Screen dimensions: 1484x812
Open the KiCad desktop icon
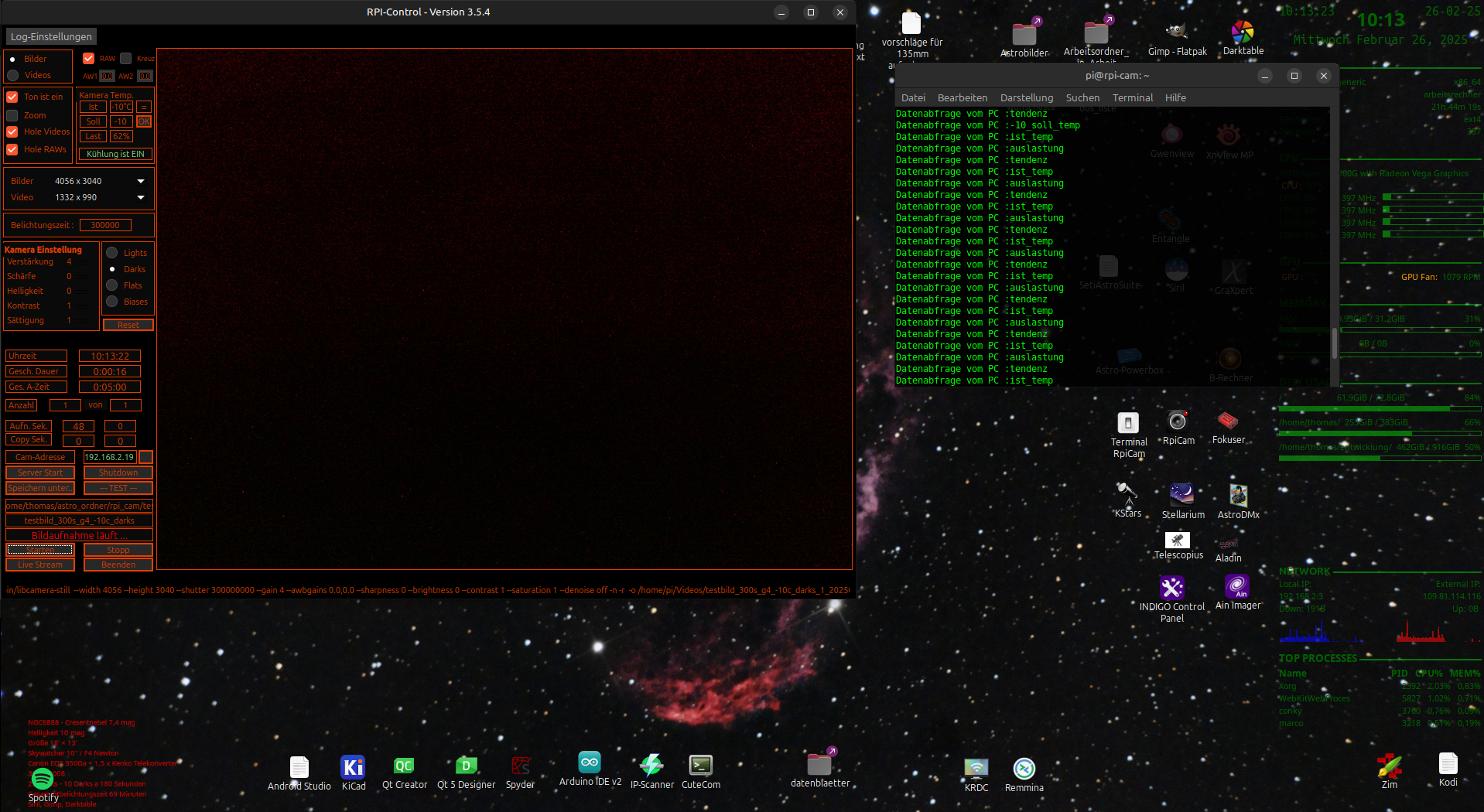(x=353, y=773)
